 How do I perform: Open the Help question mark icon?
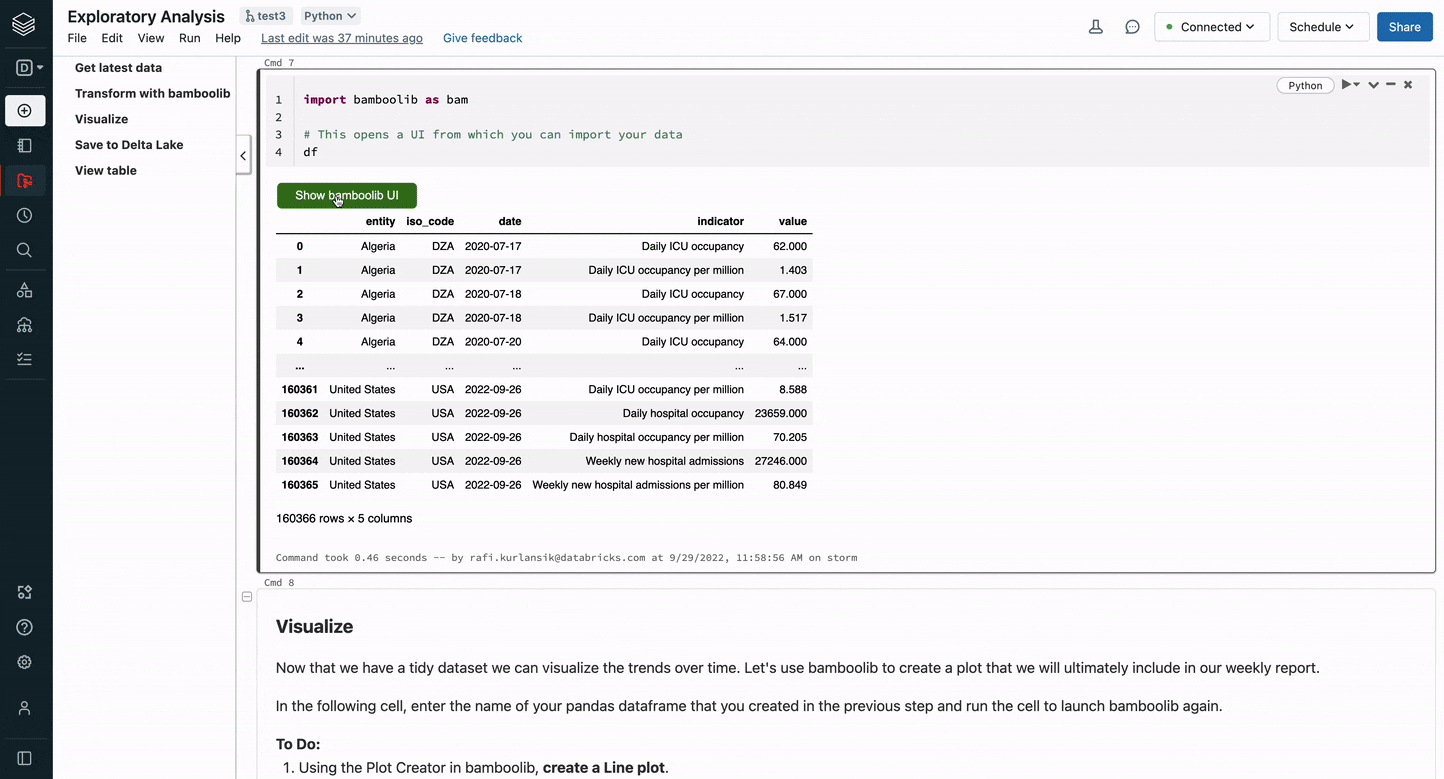(x=25, y=627)
